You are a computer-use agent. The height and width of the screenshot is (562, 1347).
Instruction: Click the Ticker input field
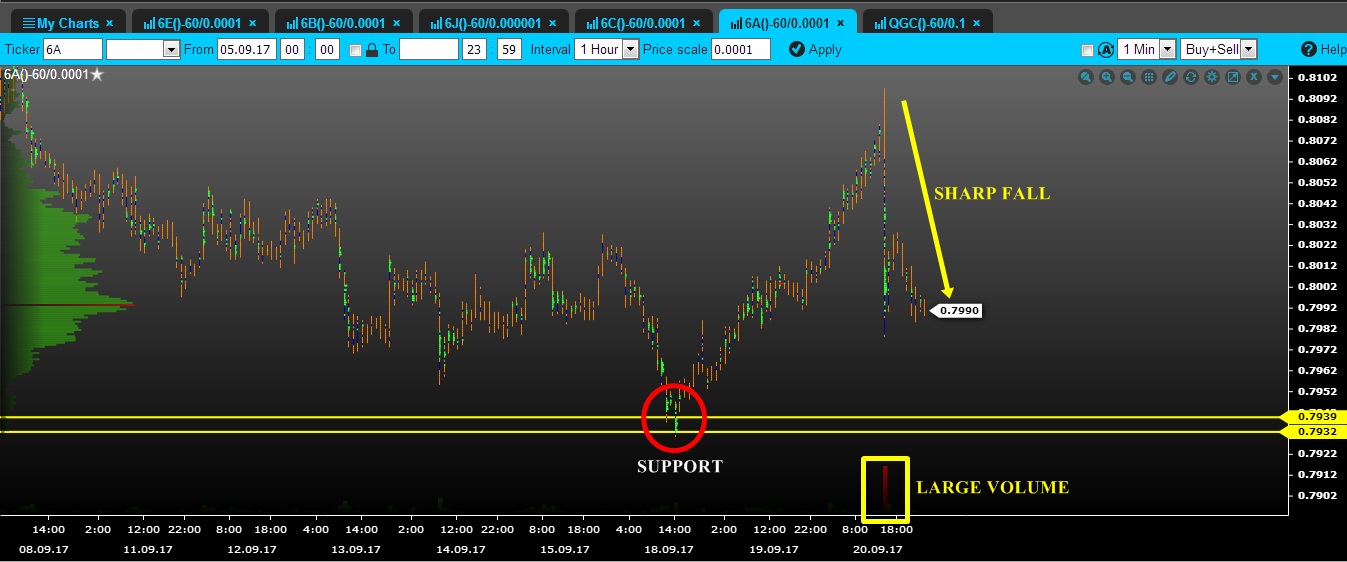[72, 49]
